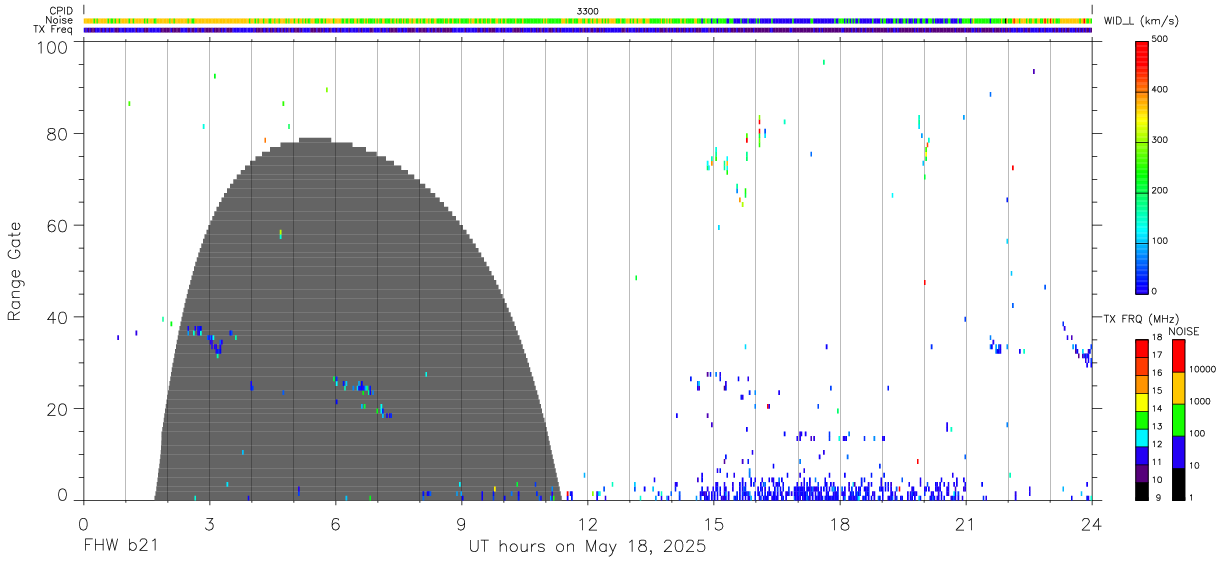This screenshot has height=567, width=1228.
Task: Click the 10000 noise scale label
Action: point(1202,369)
